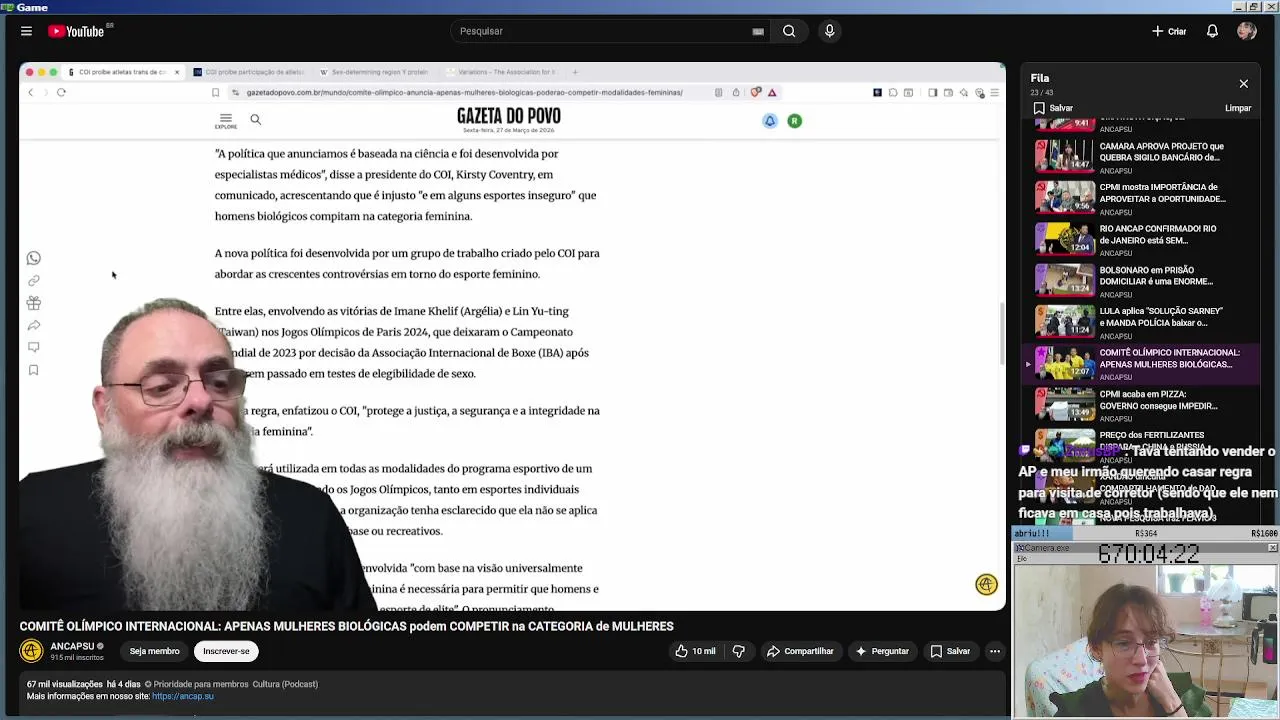
Task: Open the account avatar menu
Action: click(x=1246, y=31)
